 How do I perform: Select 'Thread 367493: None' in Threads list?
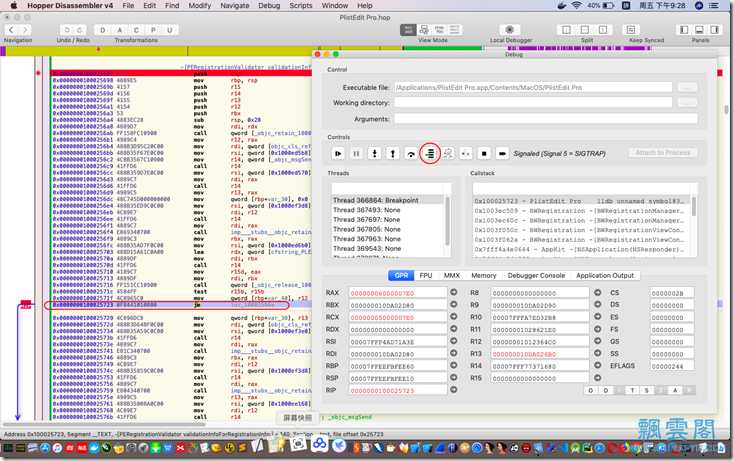click(x=388, y=210)
